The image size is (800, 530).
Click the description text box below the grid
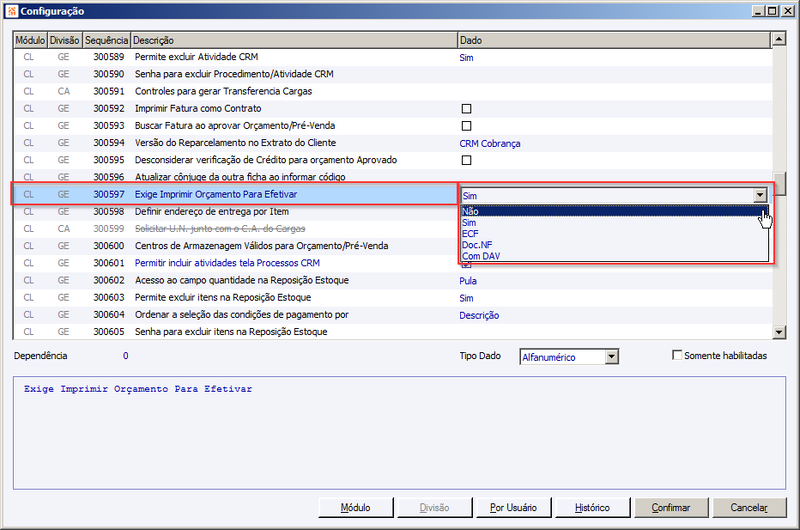[x=399, y=433]
